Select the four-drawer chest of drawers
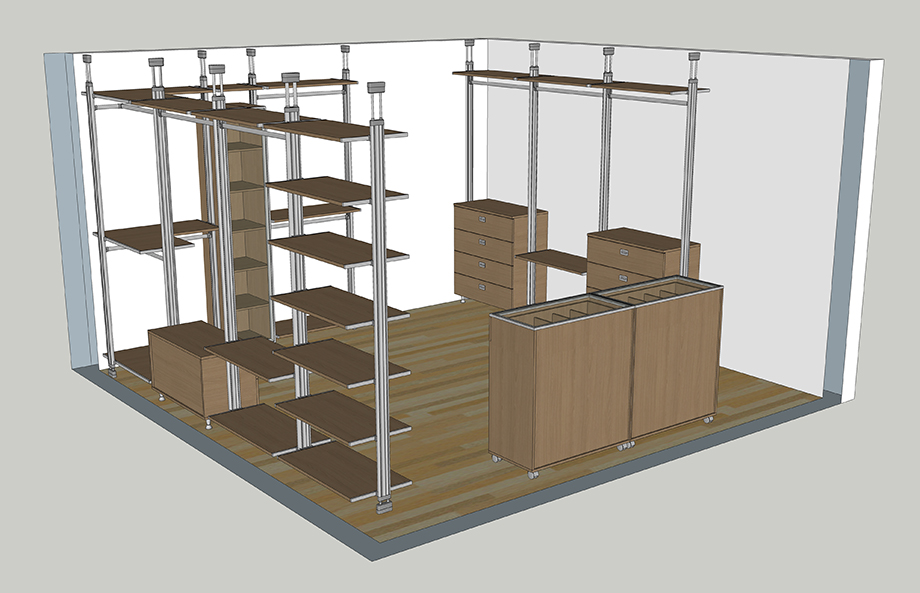The image size is (920, 593). click(x=500, y=252)
